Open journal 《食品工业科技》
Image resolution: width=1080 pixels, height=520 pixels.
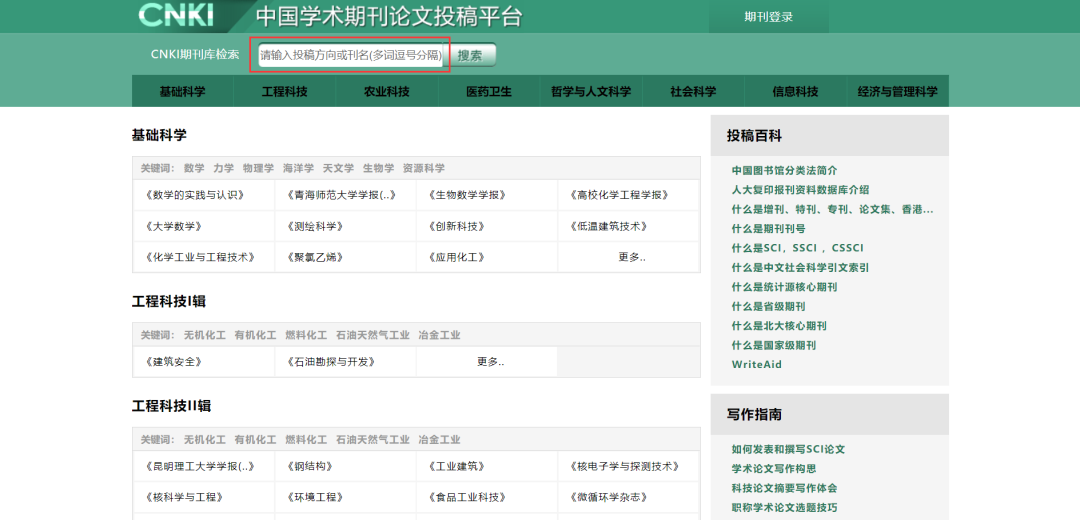tap(467, 497)
